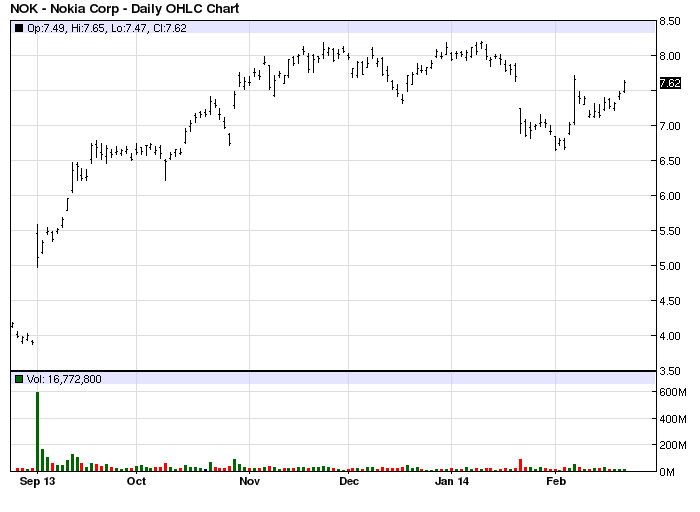700x512 pixels.
Task: Select the OHLC values line 'Op:7.49, Hi:7.65, Lo:7.47, Cl:7.62'
Action: tap(107, 28)
